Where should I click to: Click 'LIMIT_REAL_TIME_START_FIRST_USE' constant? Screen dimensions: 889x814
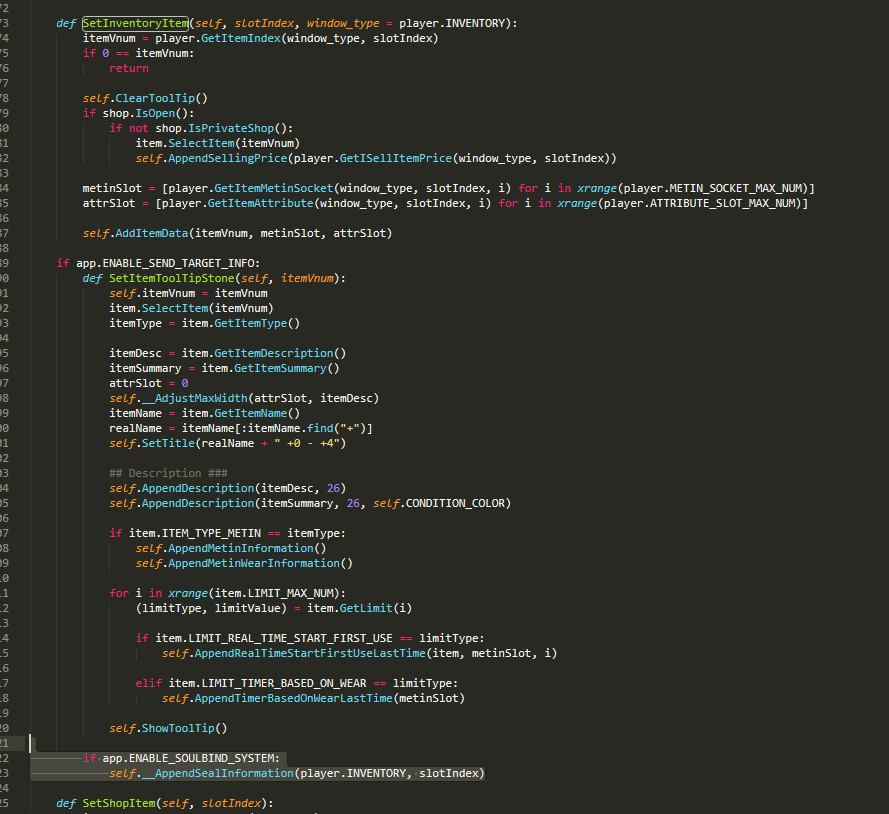(x=290, y=638)
